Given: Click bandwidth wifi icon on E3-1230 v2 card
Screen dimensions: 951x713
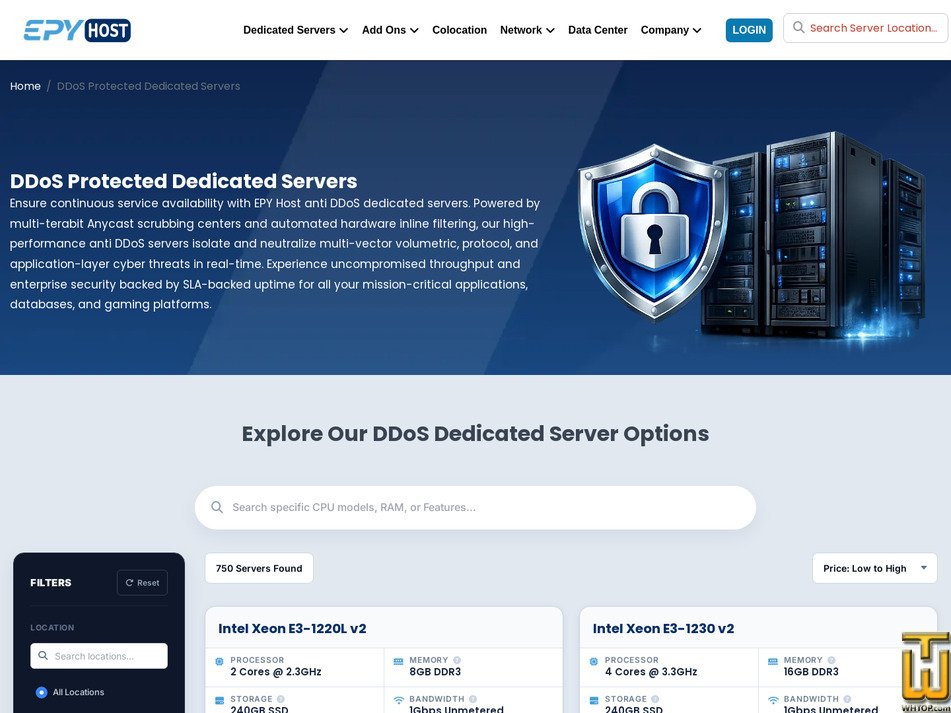Looking at the screenshot, I should click(773, 700).
